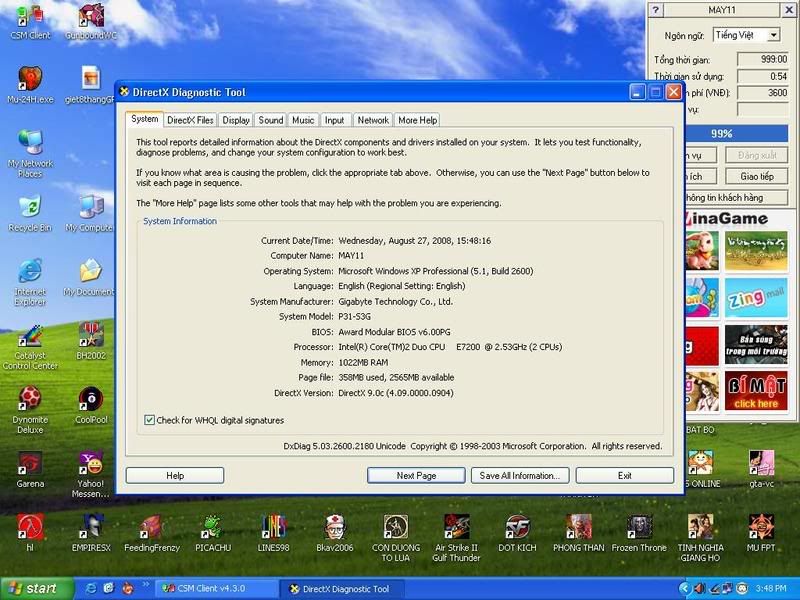This screenshot has width=800, height=600.
Task: Toggle Check for WHQL digital signatures
Action: coord(149,420)
